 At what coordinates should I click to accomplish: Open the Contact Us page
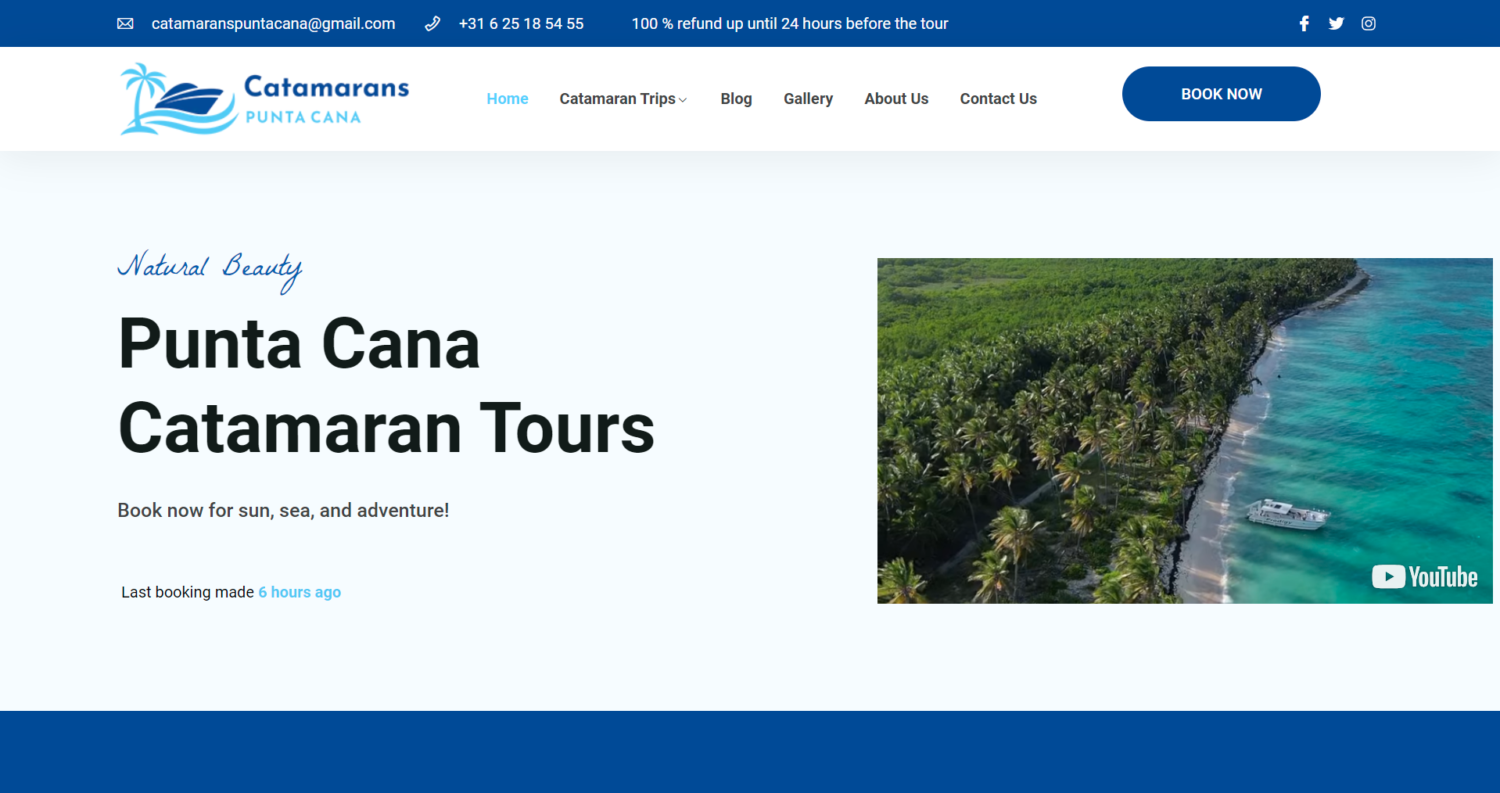tap(998, 99)
